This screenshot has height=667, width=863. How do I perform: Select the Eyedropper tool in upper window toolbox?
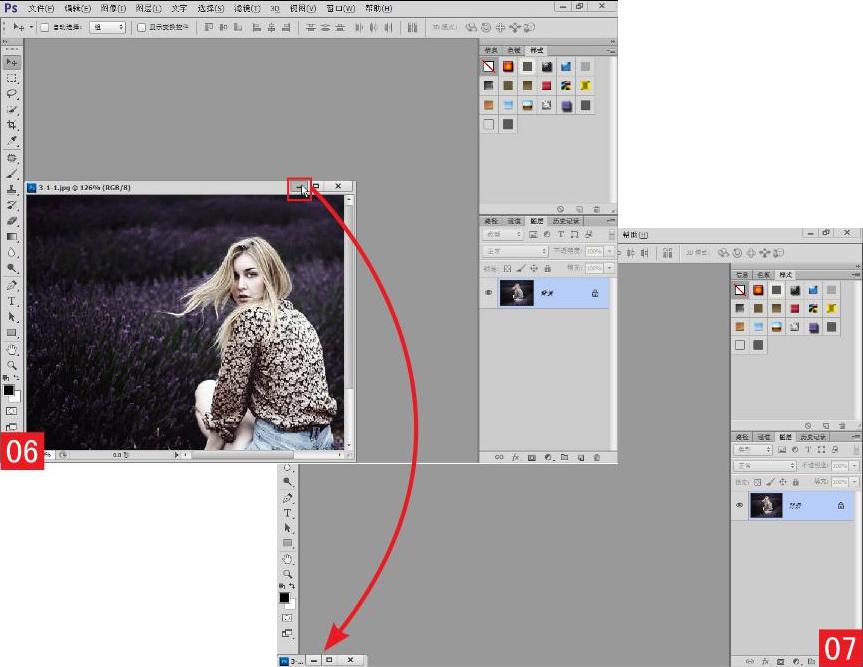[12, 141]
